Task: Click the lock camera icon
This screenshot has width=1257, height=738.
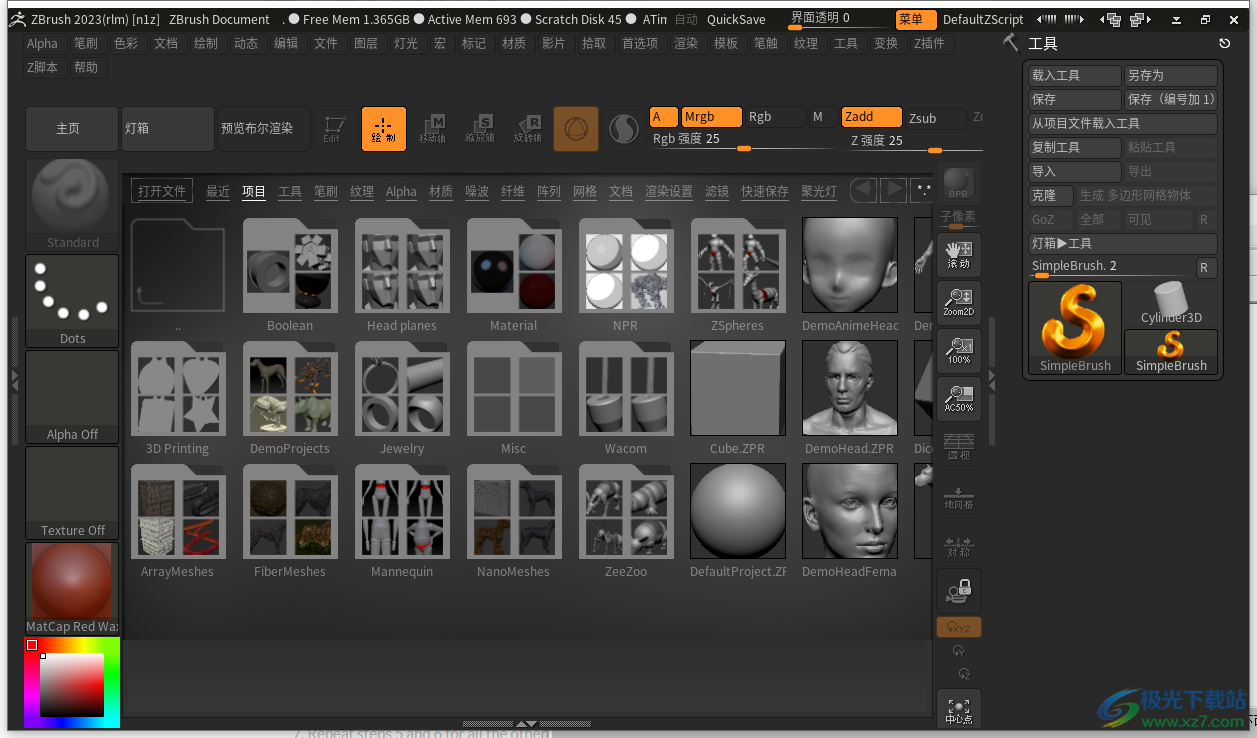Action: click(x=958, y=591)
